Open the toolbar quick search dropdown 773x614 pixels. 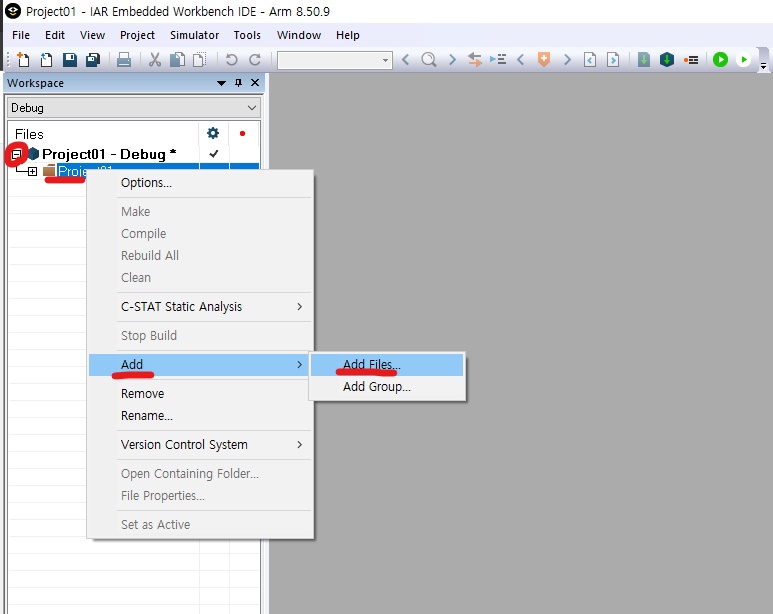pos(385,61)
